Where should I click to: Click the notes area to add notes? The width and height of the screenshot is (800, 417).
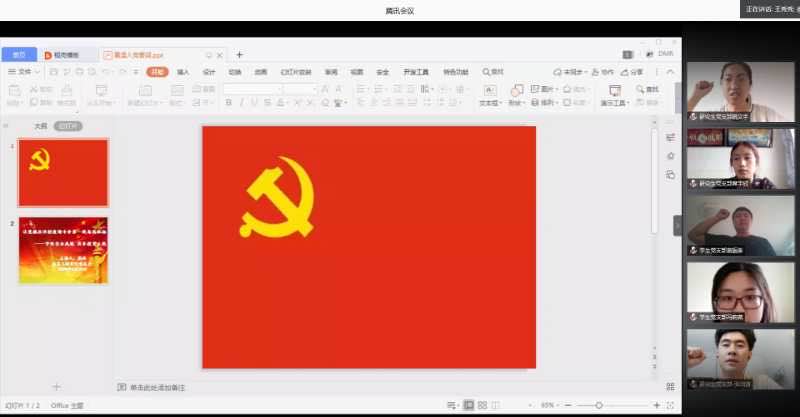tap(160, 387)
